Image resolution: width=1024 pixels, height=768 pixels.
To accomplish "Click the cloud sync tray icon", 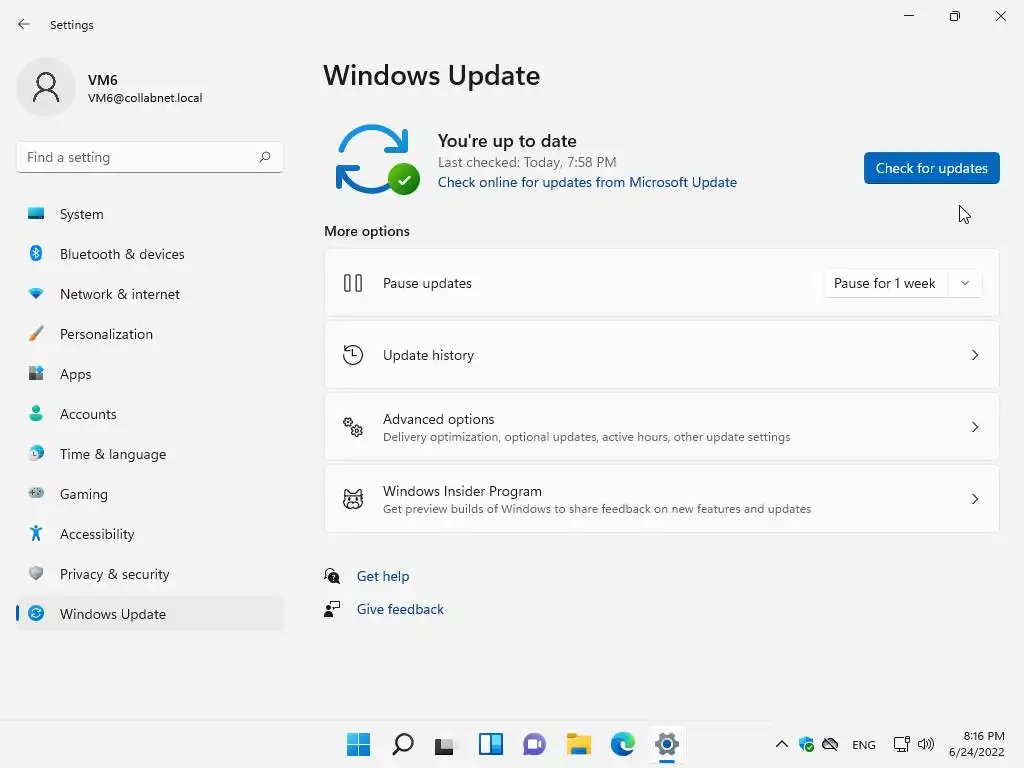I will [830, 744].
